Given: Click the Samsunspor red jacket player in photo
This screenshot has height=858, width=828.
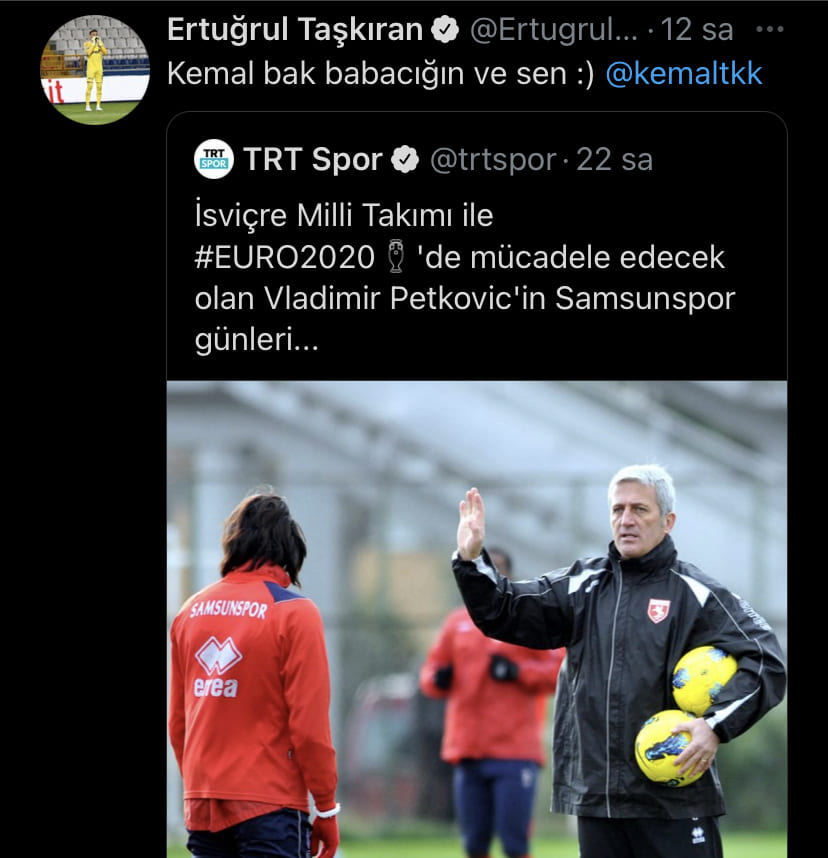Looking at the screenshot, I should tap(254, 676).
